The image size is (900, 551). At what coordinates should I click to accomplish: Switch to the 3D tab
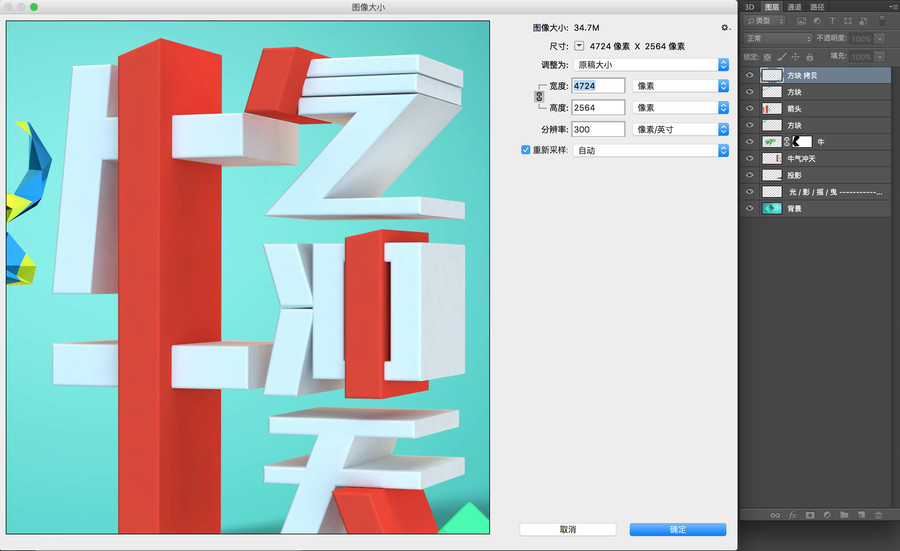(749, 7)
